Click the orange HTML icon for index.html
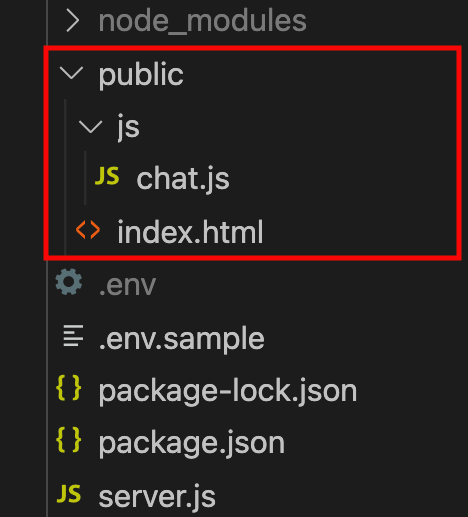468x517 pixels. [x=88, y=229]
